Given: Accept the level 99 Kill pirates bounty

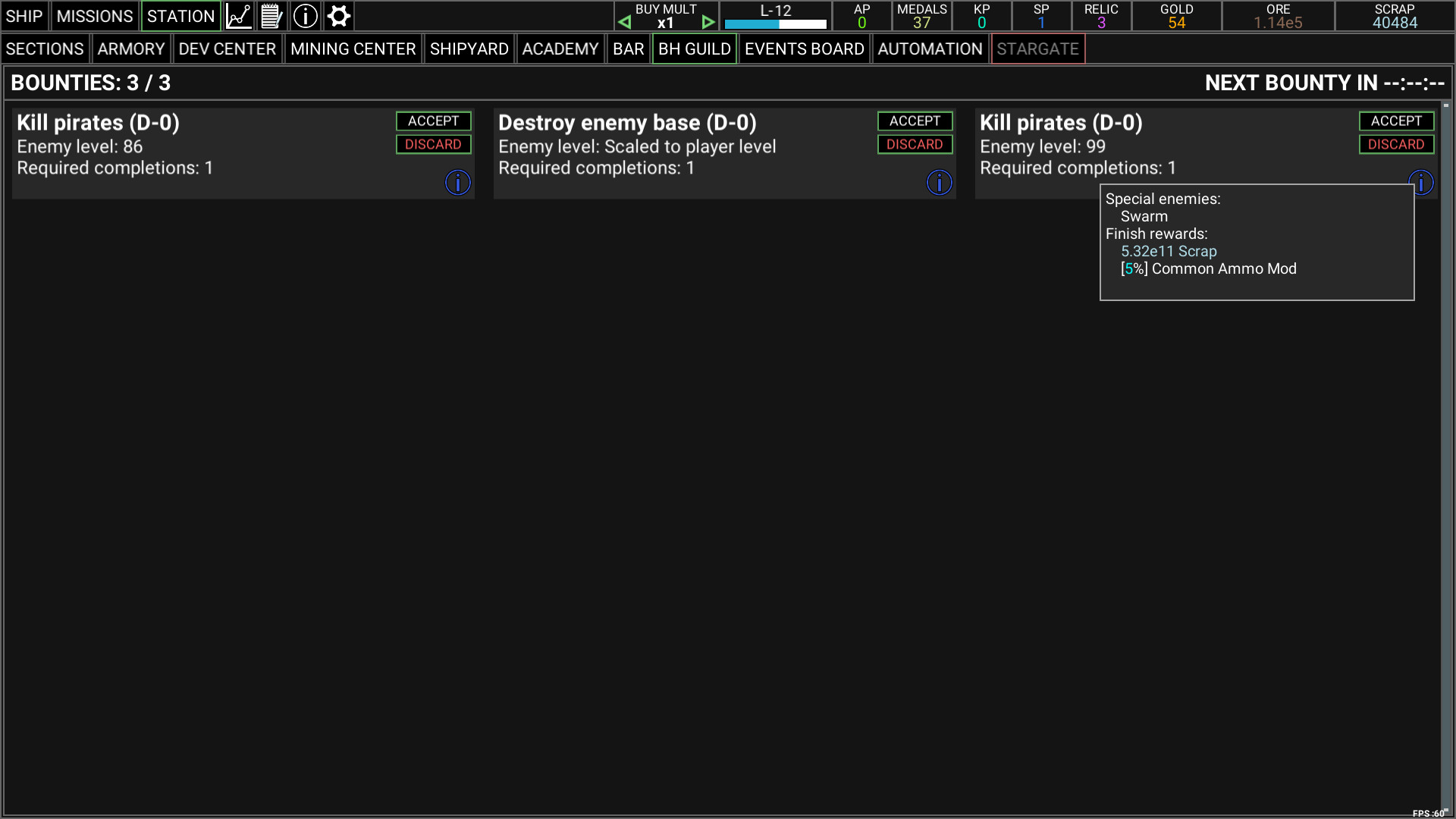Looking at the screenshot, I should tap(1396, 121).
